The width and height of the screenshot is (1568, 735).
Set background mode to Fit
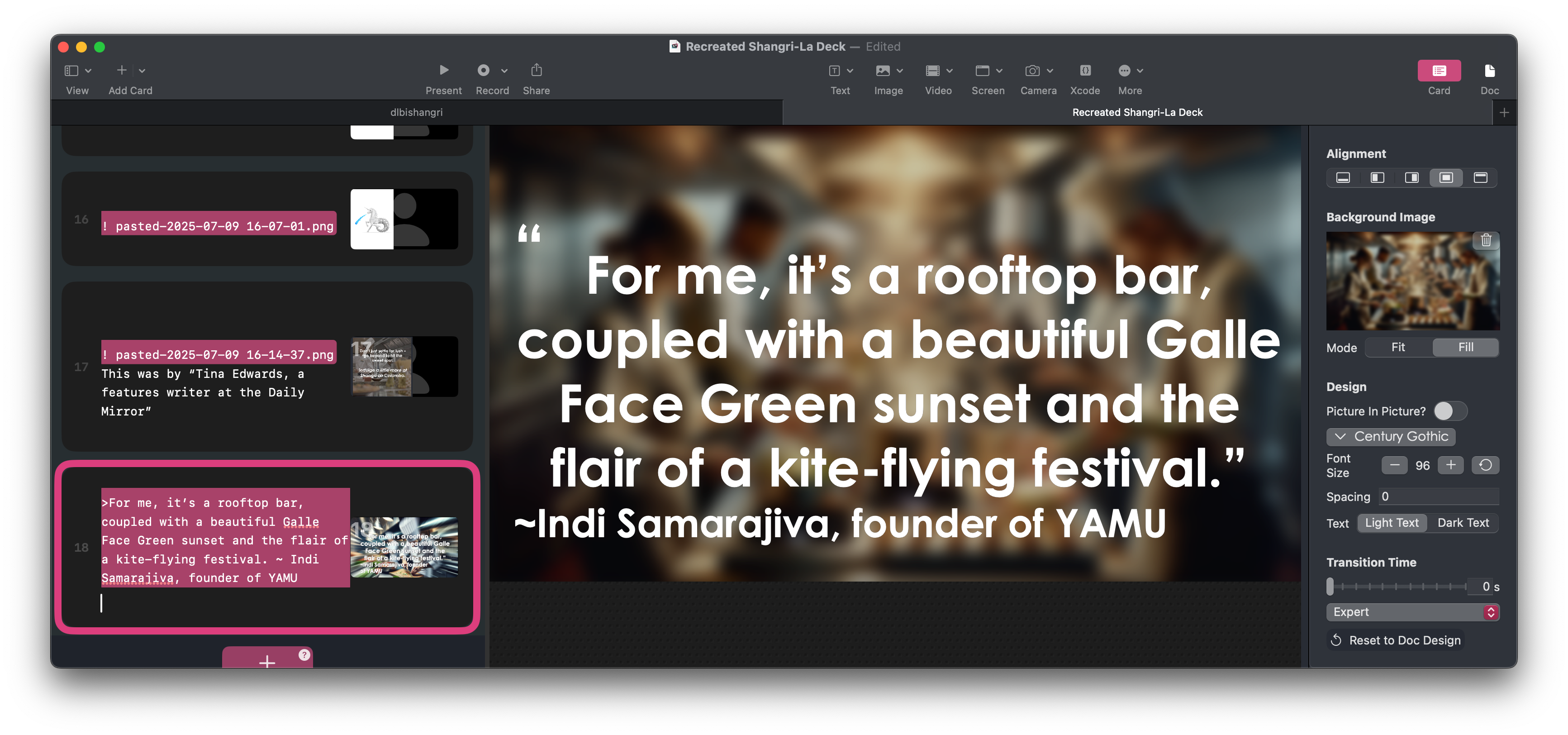[1398, 347]
